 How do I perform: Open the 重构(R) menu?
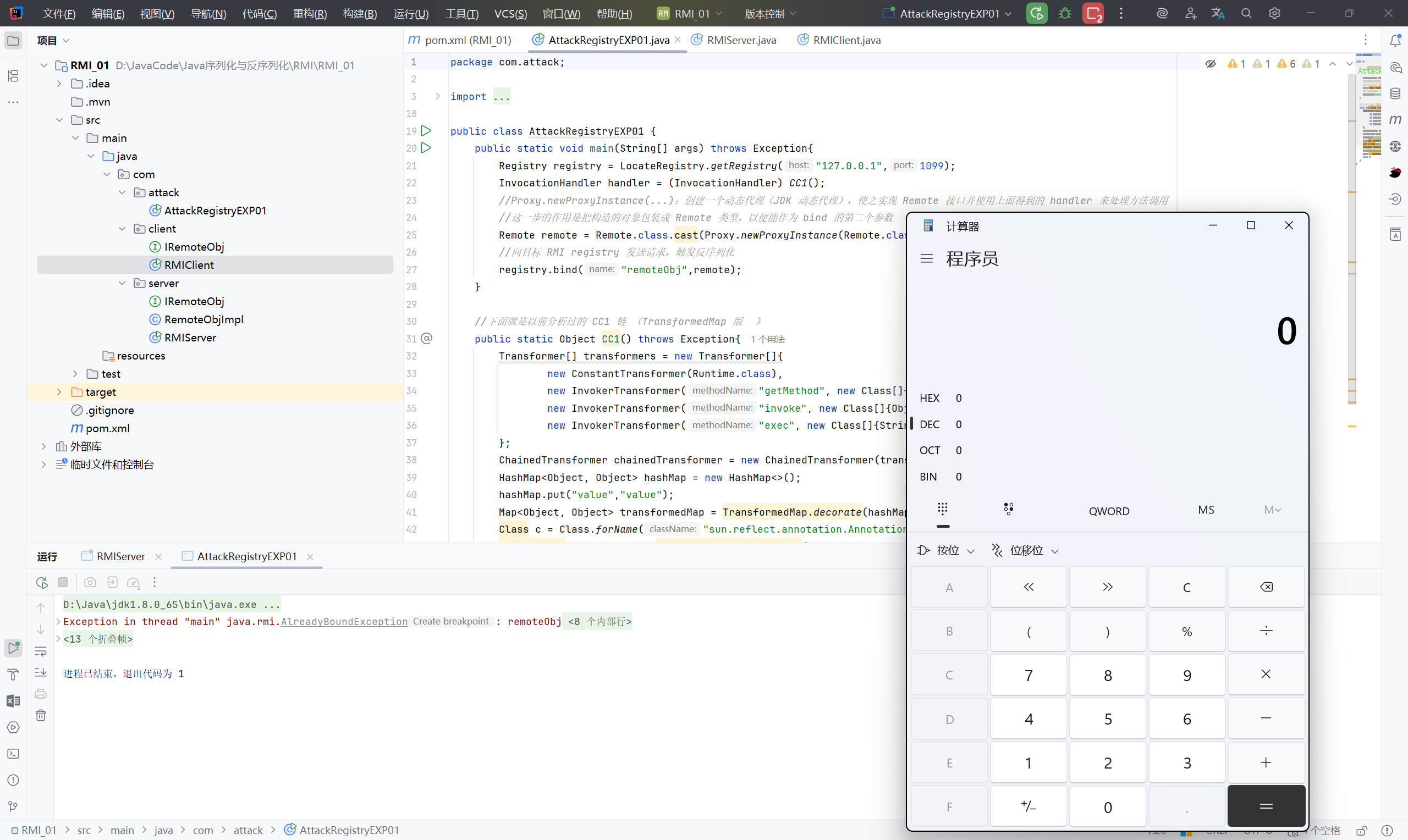click(x=310, y=14)
